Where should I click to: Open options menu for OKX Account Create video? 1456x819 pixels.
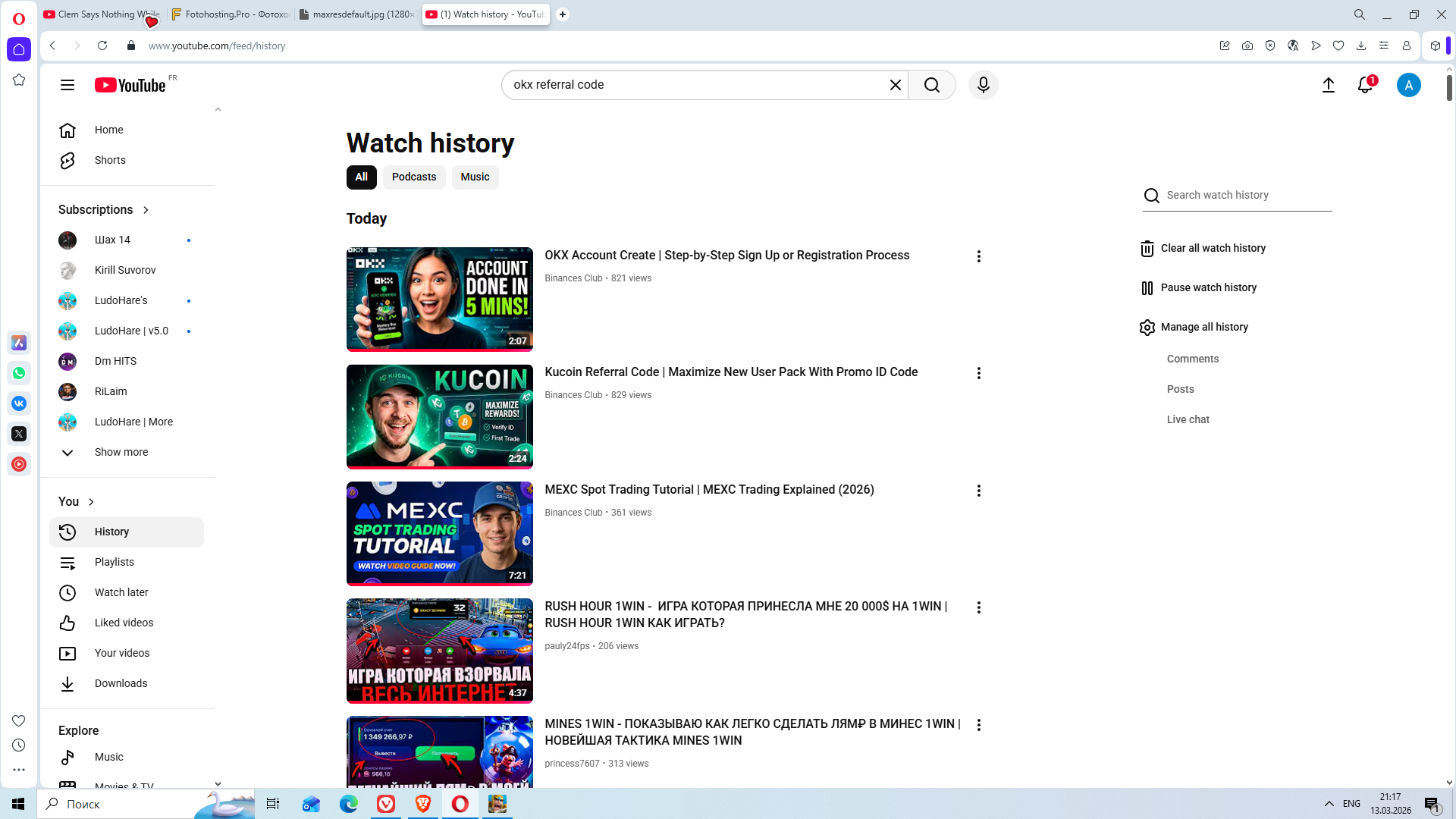tap(978, 256)
